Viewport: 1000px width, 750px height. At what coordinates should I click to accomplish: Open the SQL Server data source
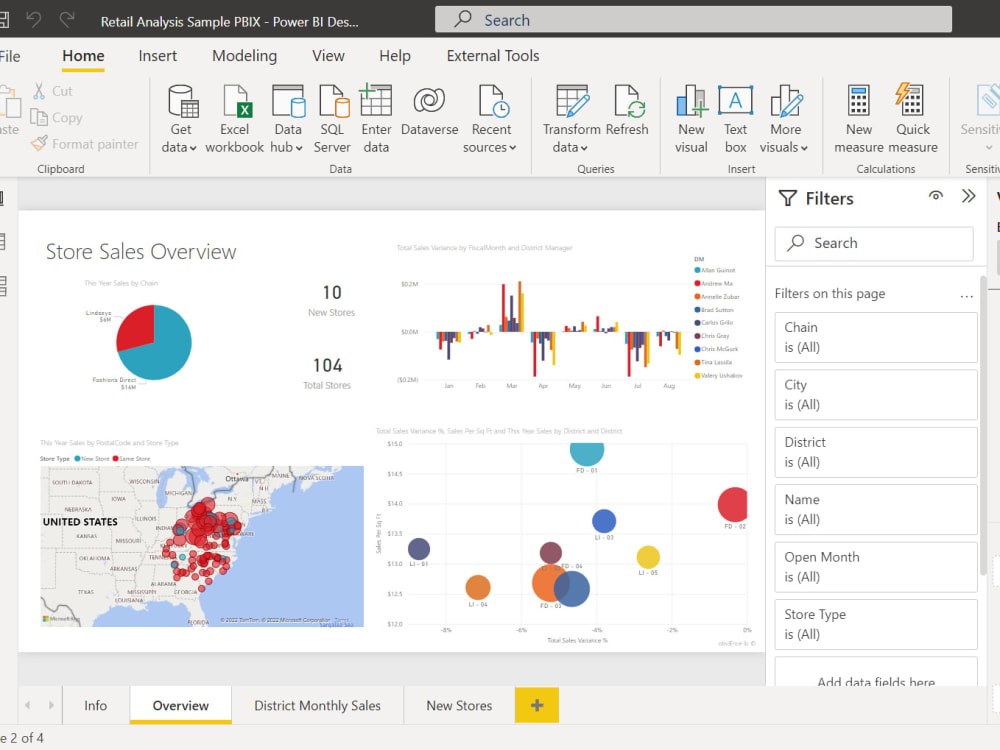point(332,102)
